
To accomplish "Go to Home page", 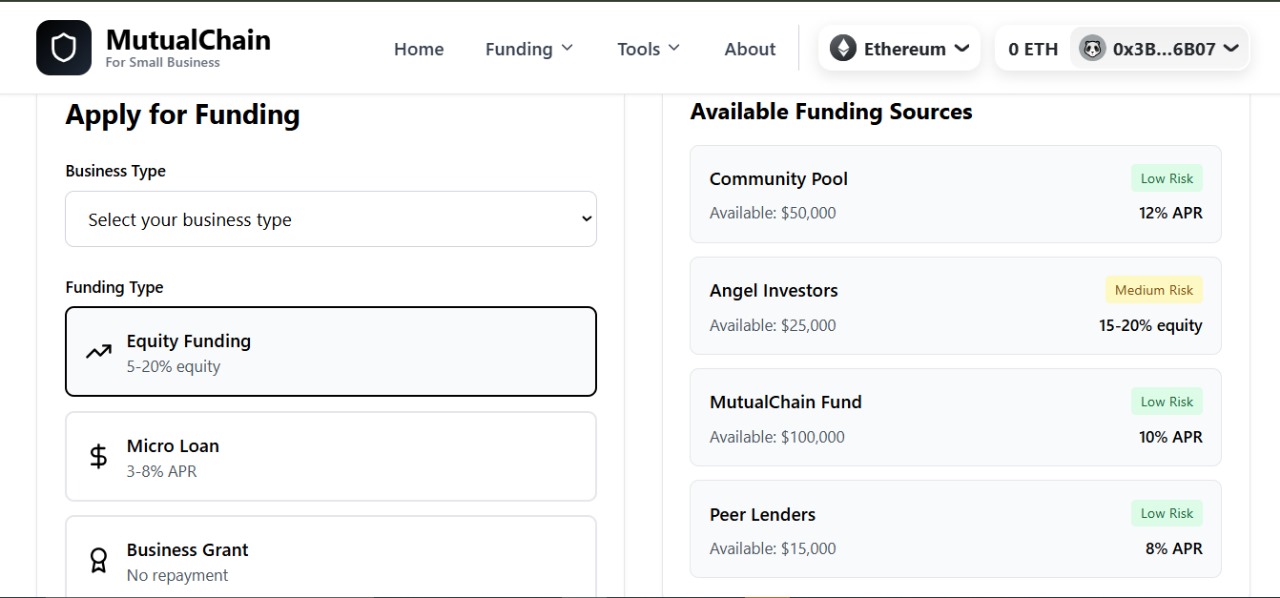I will (x=418, y=49).
